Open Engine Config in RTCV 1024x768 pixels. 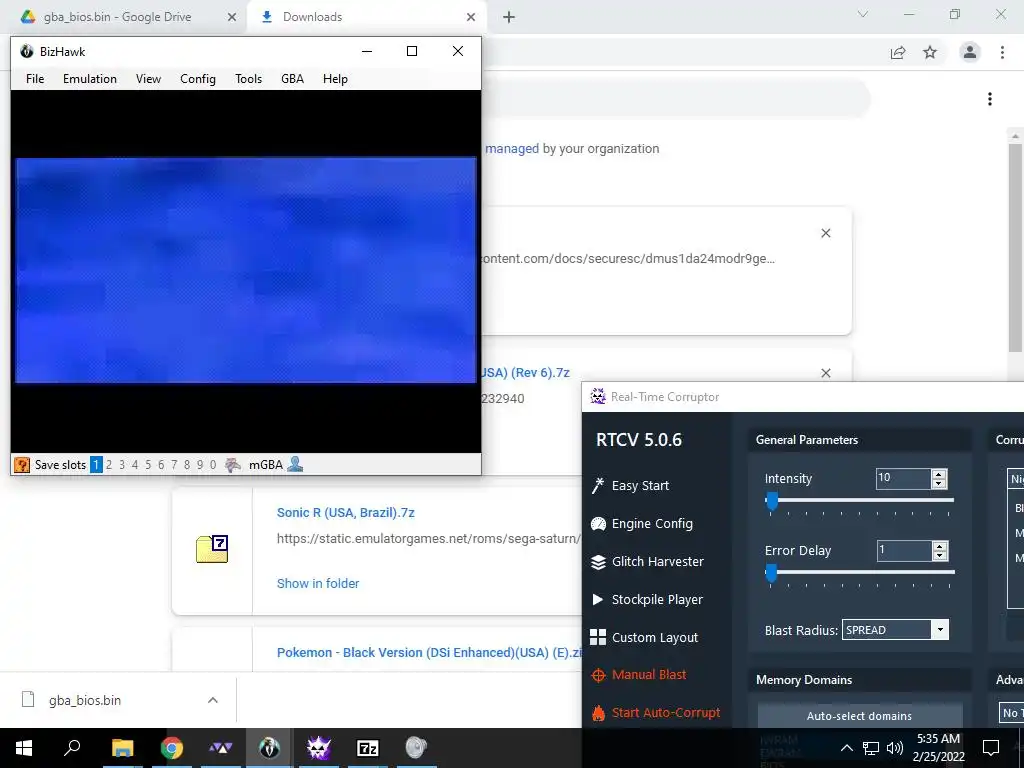pyautogui.click(x=642, y=523)
